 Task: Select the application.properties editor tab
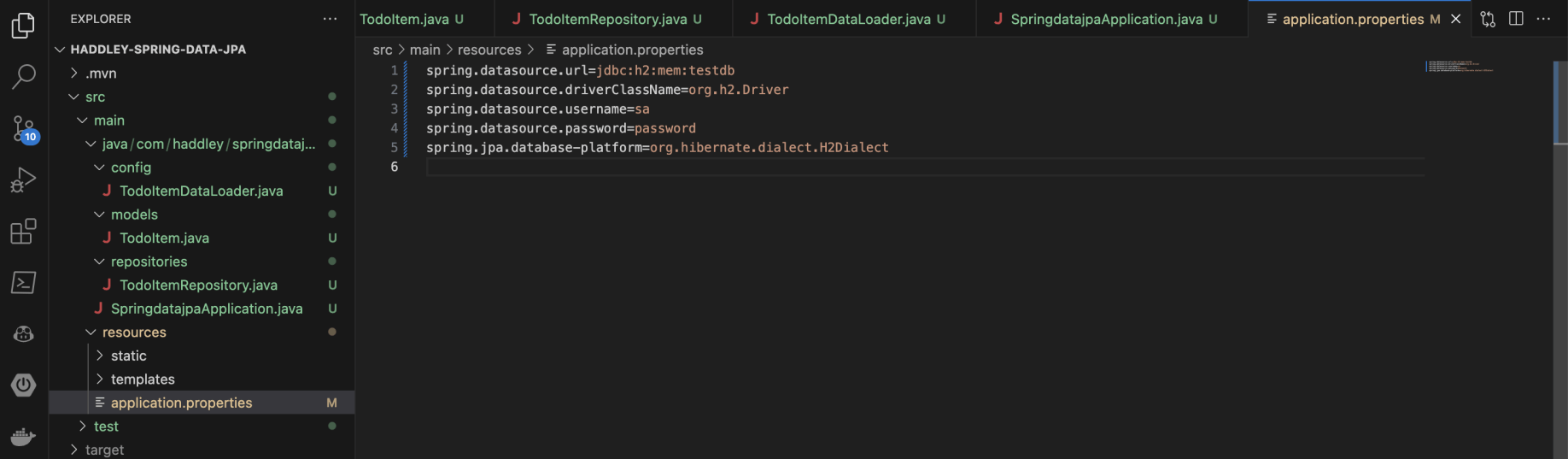[1360, 19]
